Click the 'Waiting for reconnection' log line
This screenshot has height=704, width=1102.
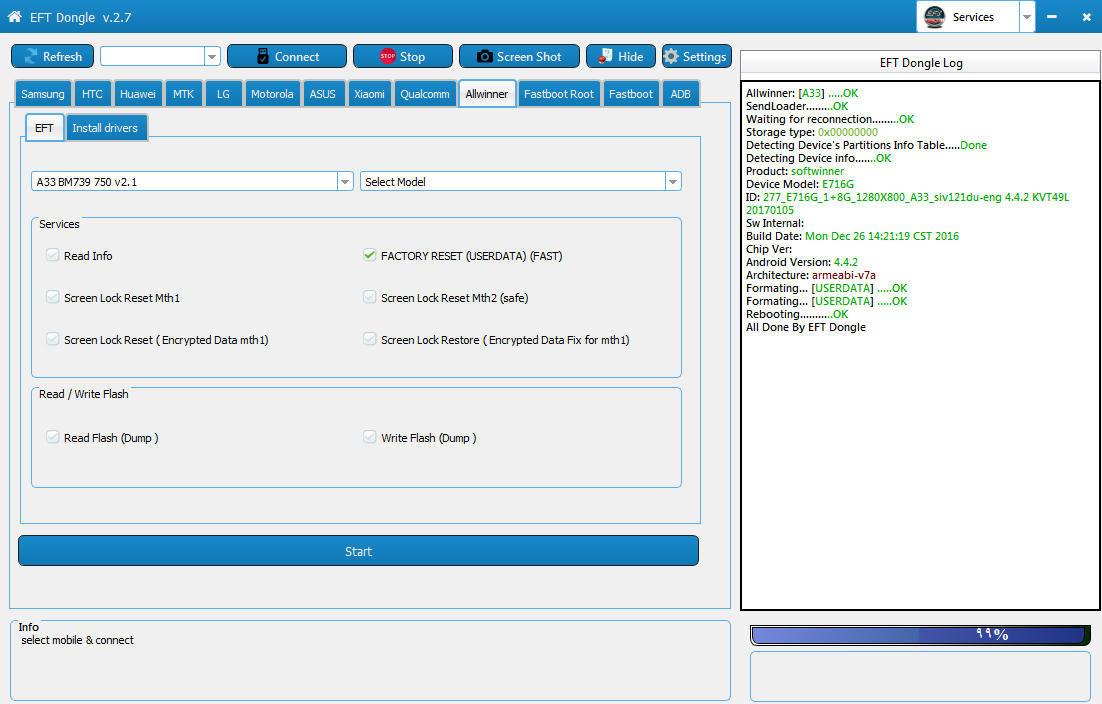tap(830, 119)
